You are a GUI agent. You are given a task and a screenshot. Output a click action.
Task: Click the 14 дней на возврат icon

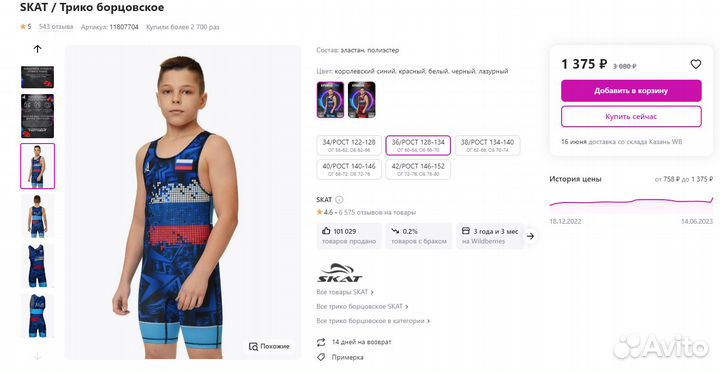[321, 342]
